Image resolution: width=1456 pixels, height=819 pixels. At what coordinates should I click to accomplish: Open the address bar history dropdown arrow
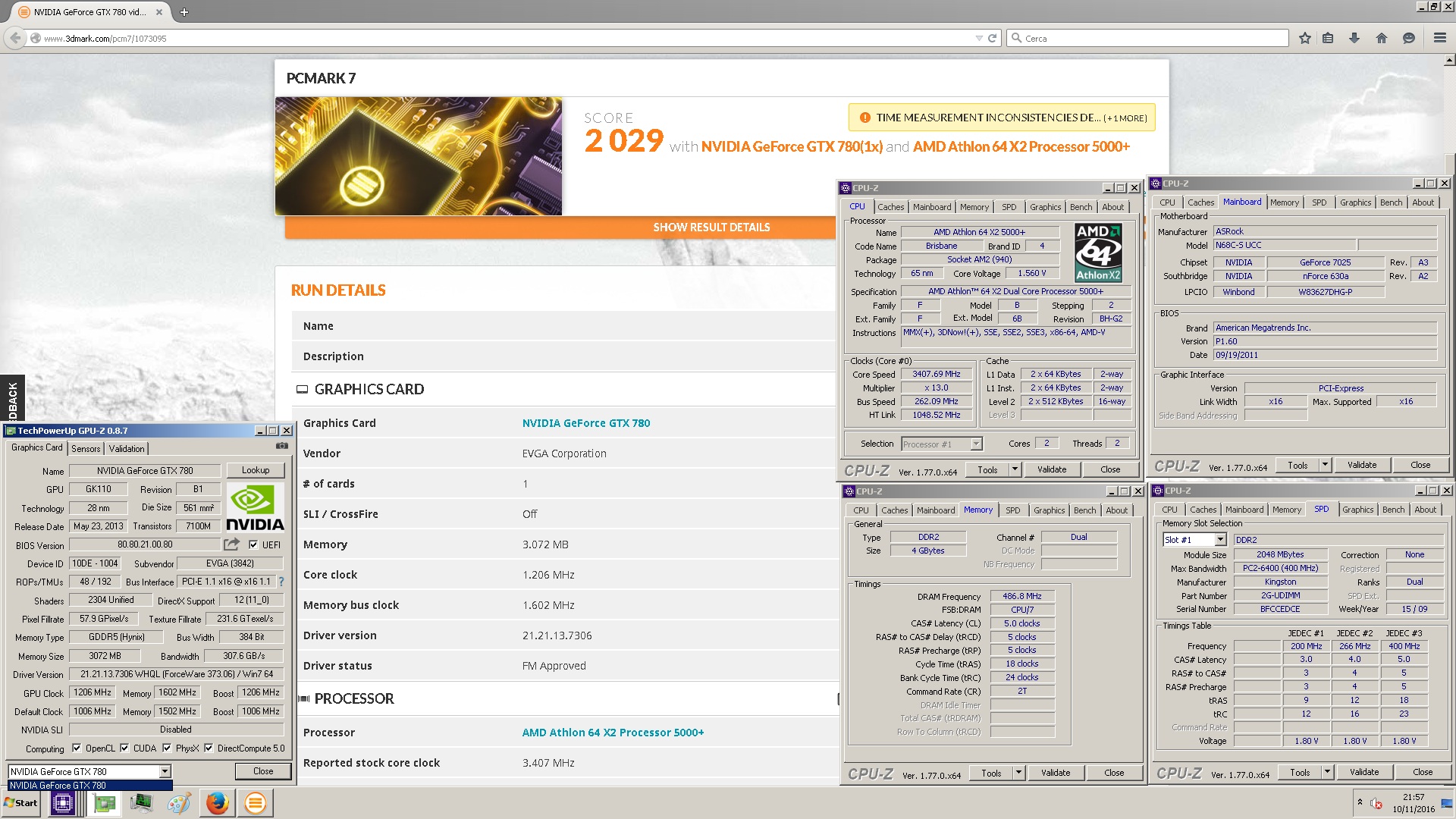[978, 38]
